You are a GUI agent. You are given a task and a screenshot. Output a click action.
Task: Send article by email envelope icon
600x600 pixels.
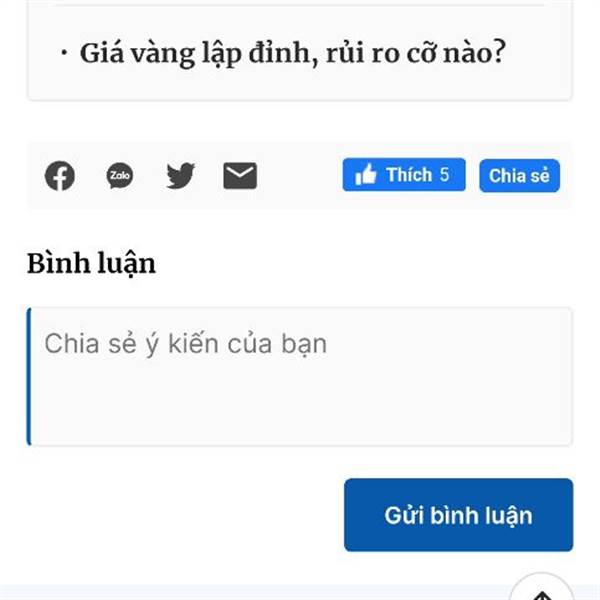tap(240, 176)
